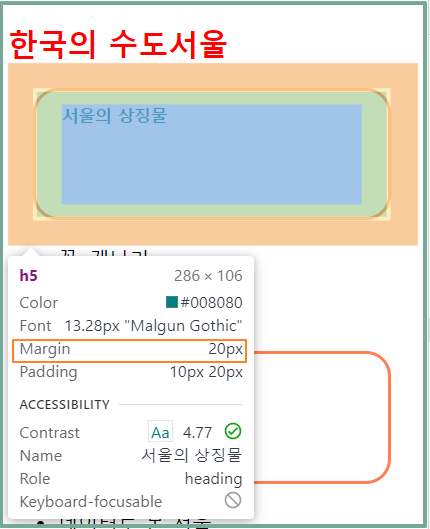Click the ACCESSIBILITY section header
This screenshot has width=430, height=529.
point(65,405)
